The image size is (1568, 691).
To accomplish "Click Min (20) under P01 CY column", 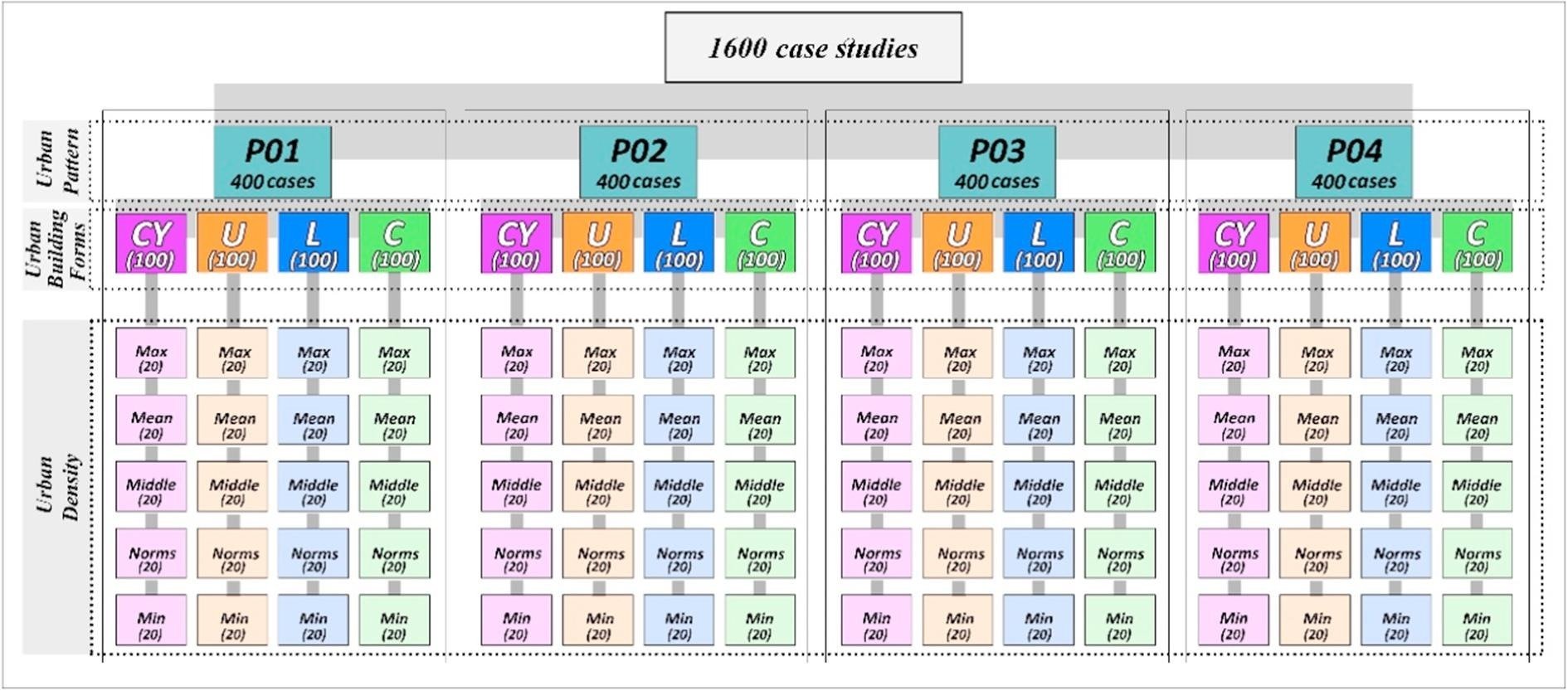I will tap(151, 620).
